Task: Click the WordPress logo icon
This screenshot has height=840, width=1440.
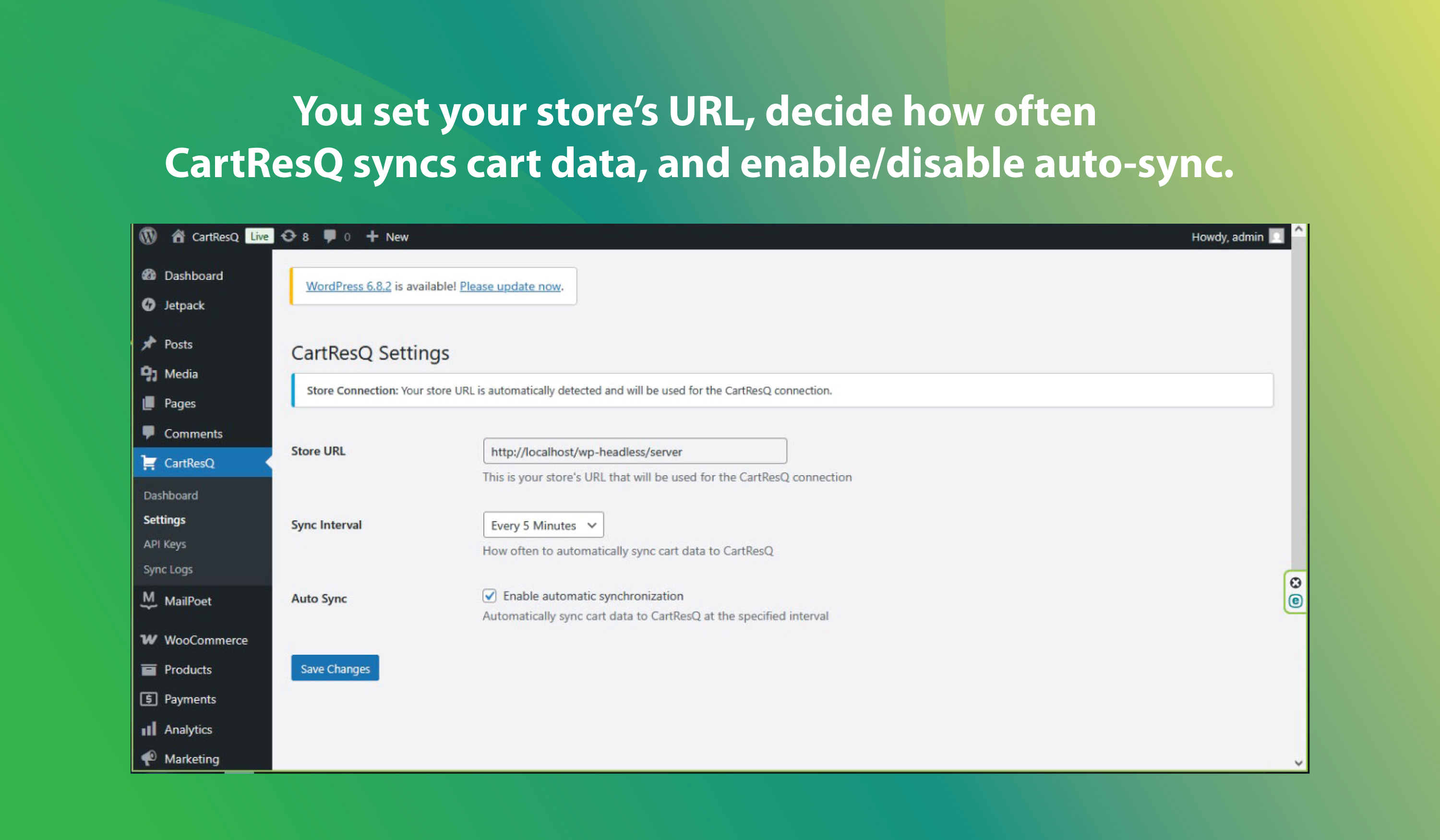Action: (149, 236)
